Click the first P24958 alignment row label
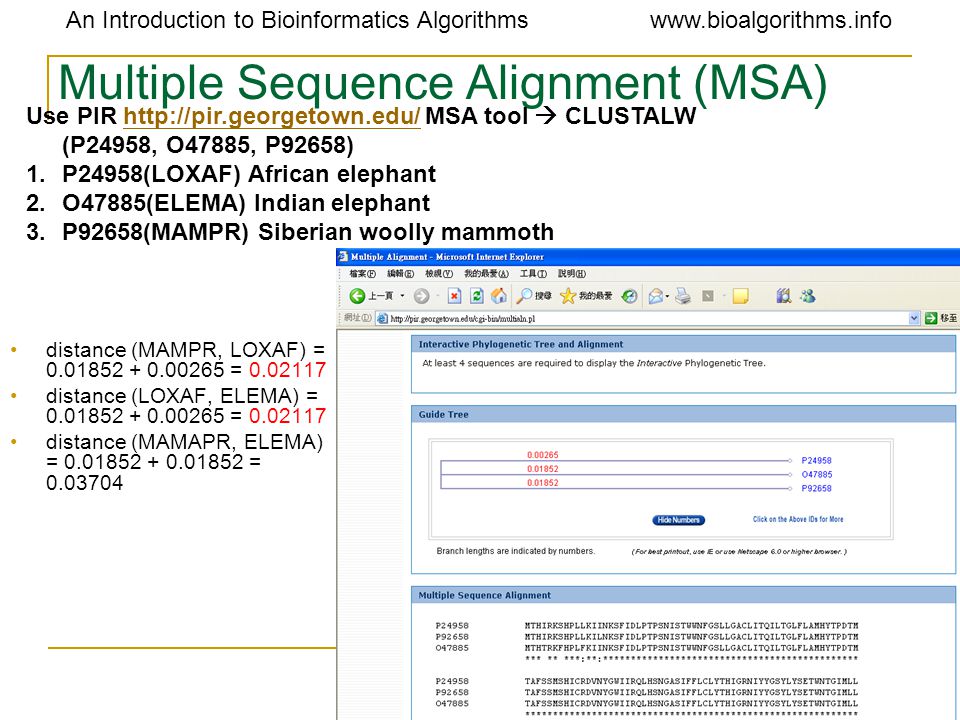 pos(452,626)
